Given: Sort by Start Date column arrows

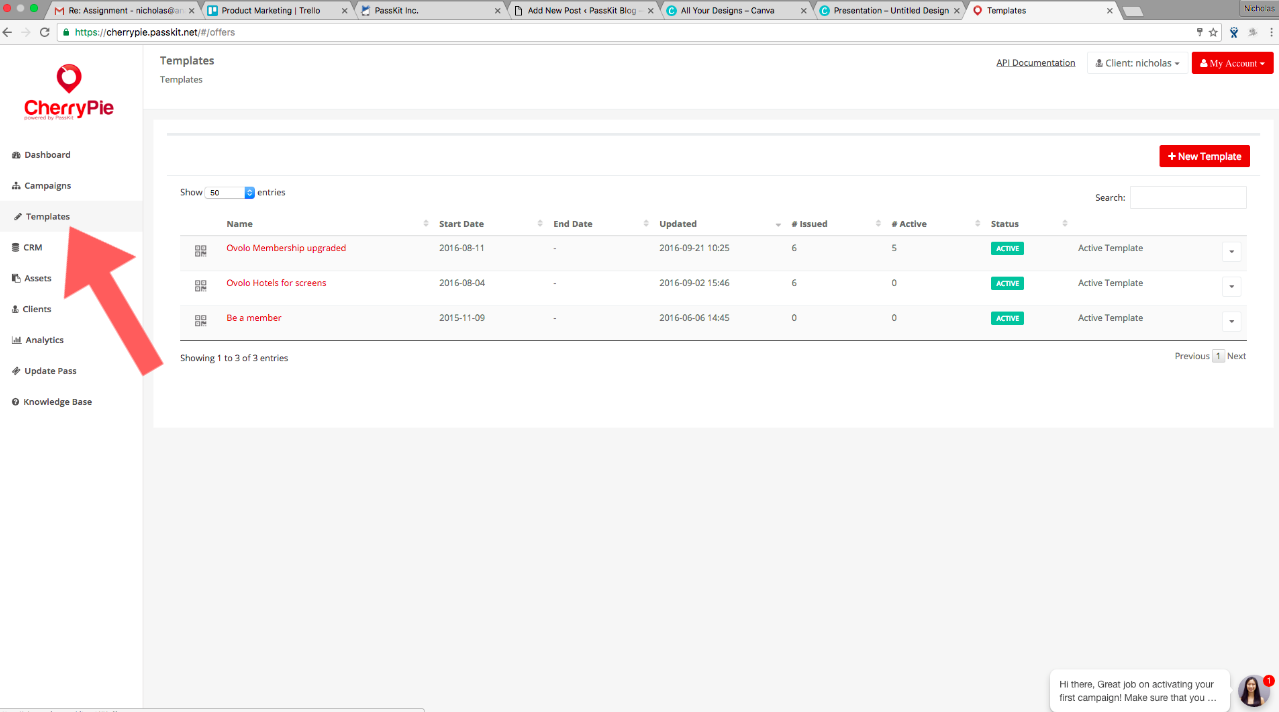Looking at the screenshot, I should [x=540, y=224].
